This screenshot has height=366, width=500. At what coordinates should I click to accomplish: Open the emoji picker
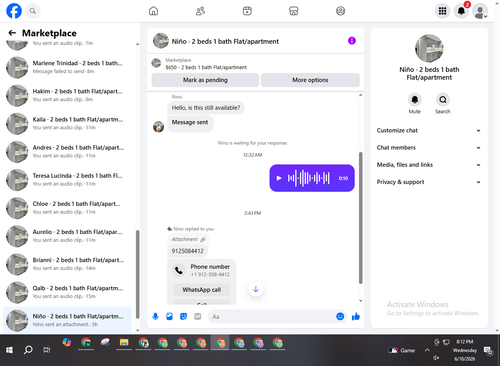(340, 316)
